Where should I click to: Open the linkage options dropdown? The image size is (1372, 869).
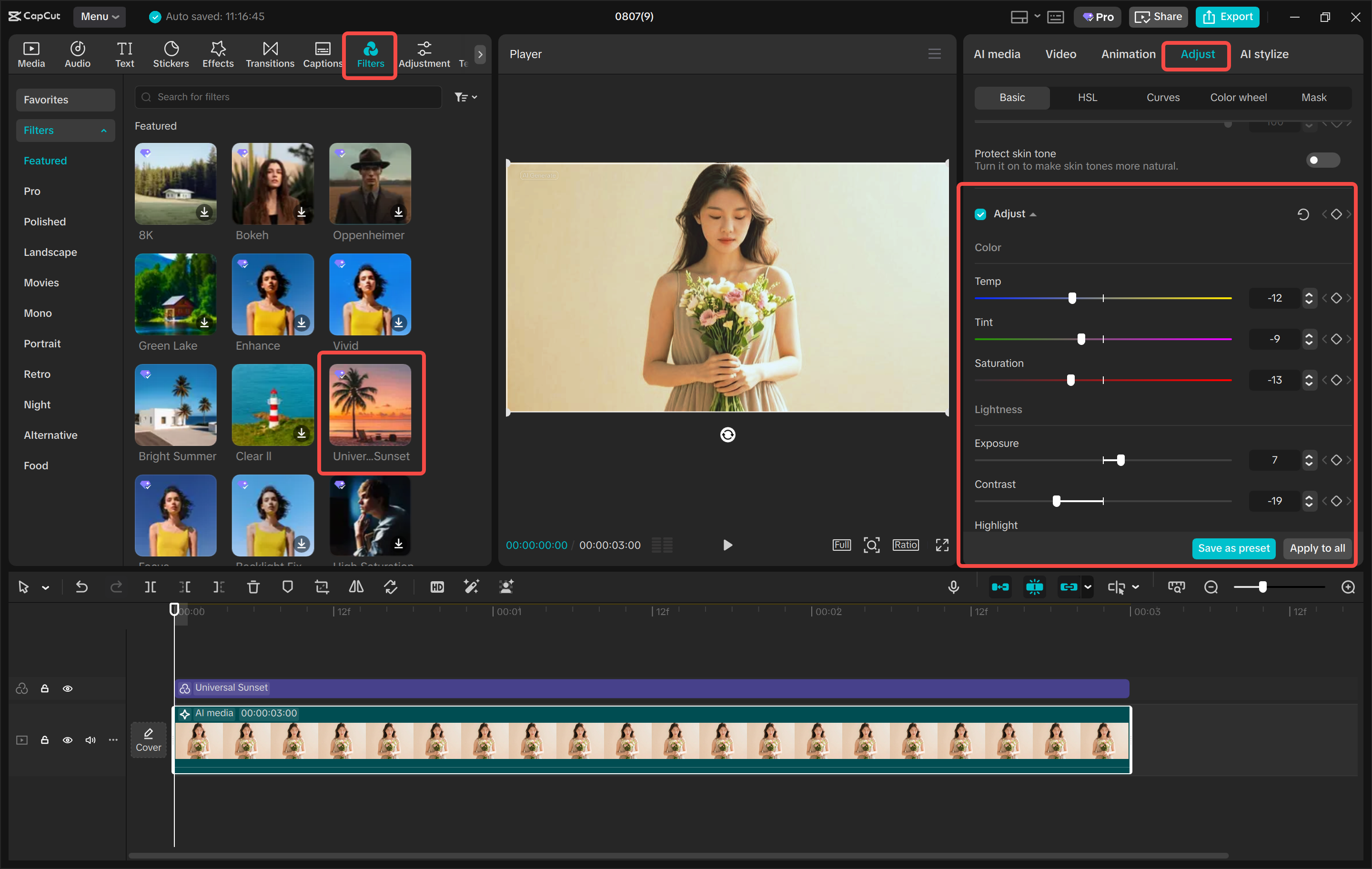(1088, 587)
